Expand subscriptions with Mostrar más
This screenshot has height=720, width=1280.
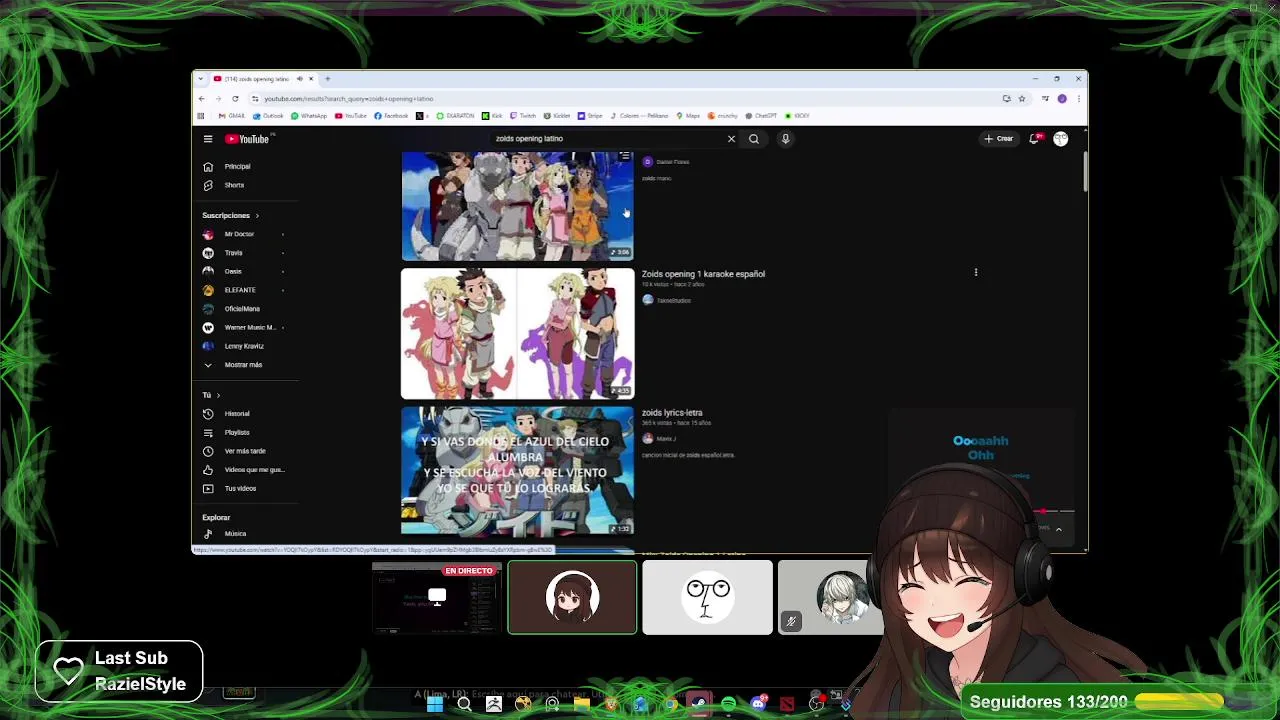[x=245, y=365]
